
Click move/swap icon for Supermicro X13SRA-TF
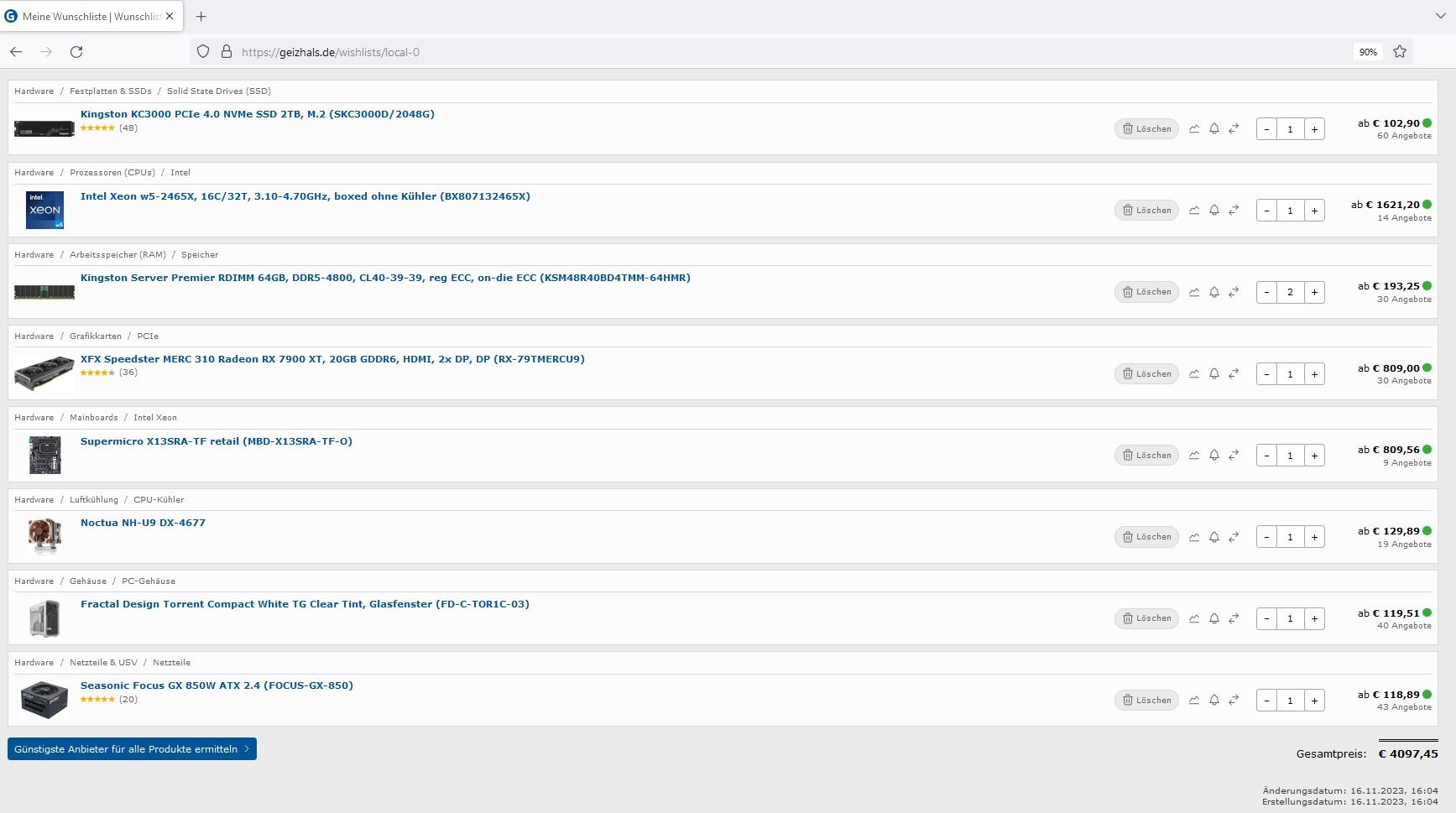click(1234, 456)
